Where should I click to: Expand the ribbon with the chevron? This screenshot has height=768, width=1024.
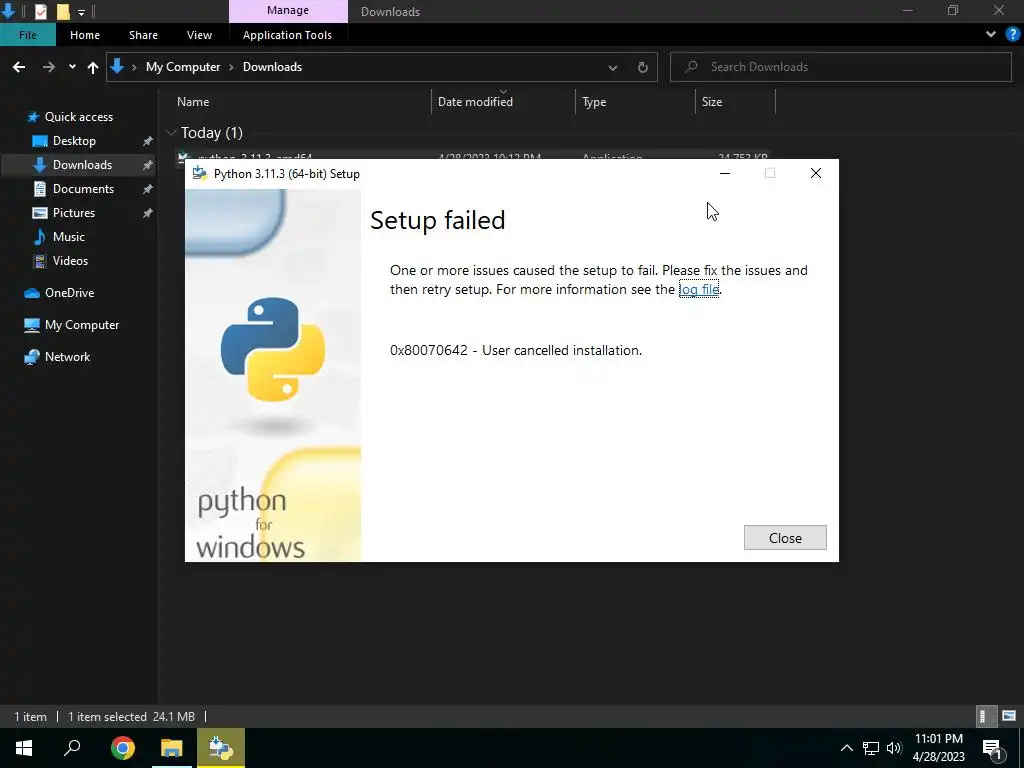point(991,35)
